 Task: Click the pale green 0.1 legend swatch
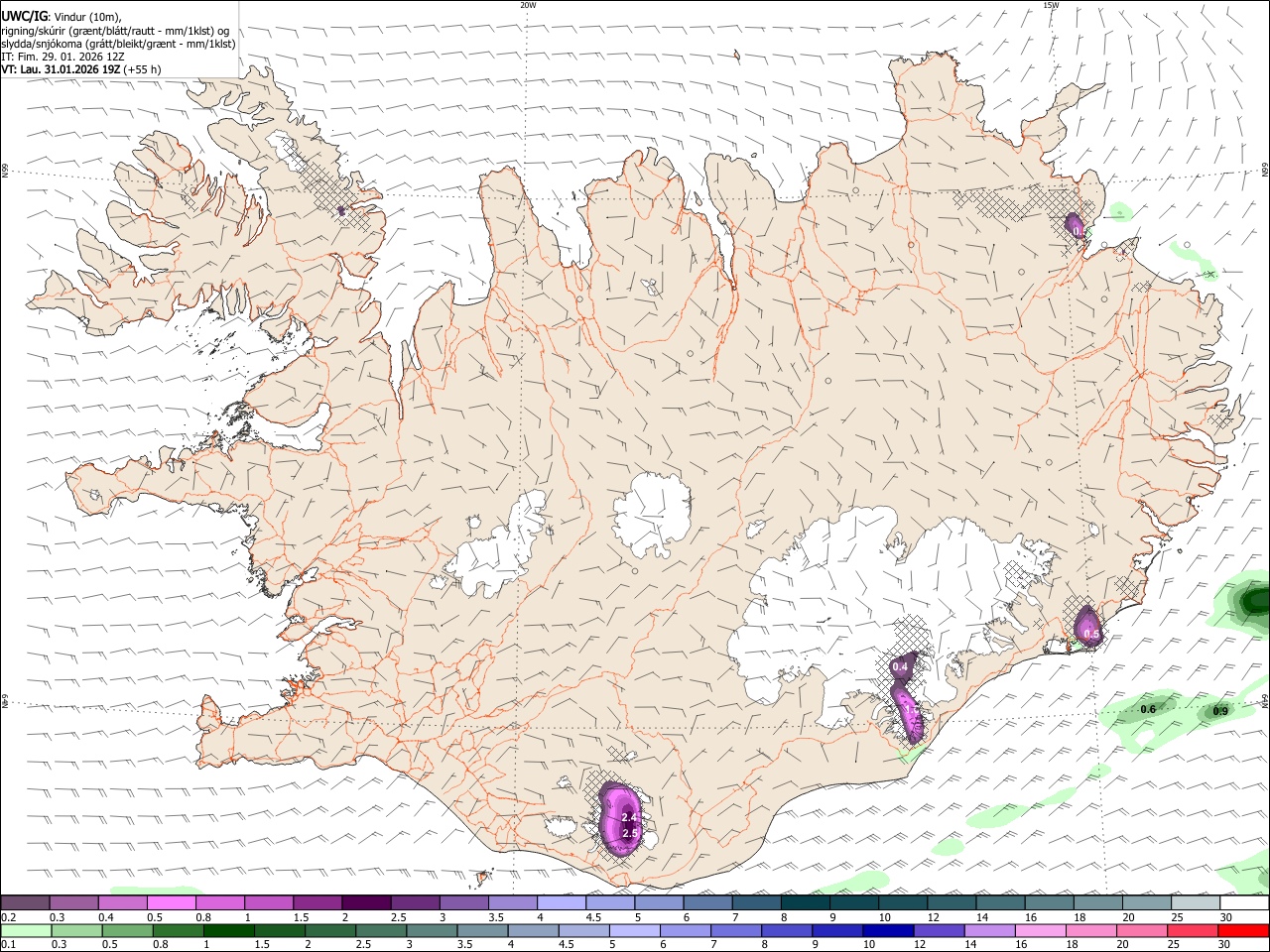point(26,930)
